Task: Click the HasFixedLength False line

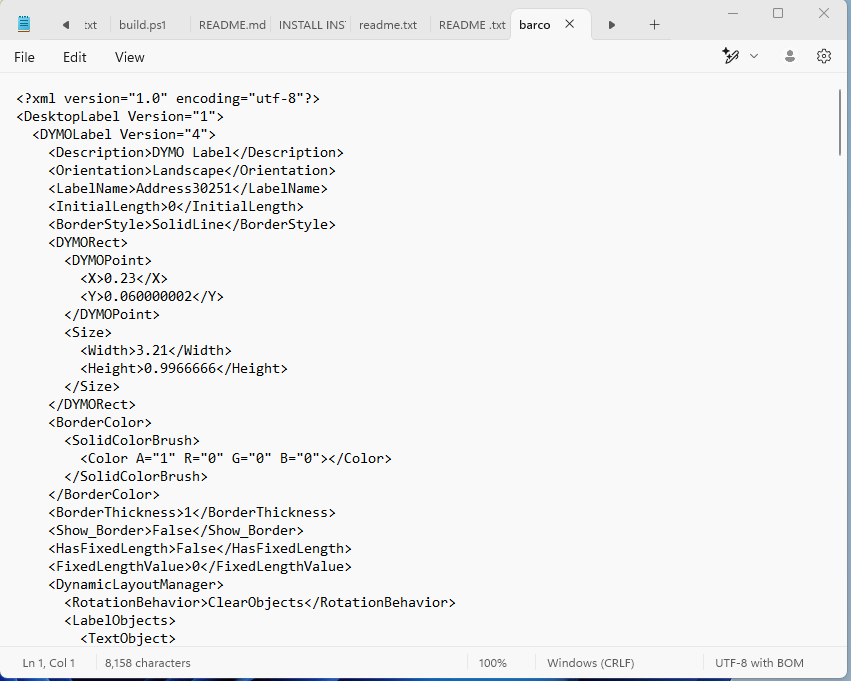Action: tap(200, 549)
